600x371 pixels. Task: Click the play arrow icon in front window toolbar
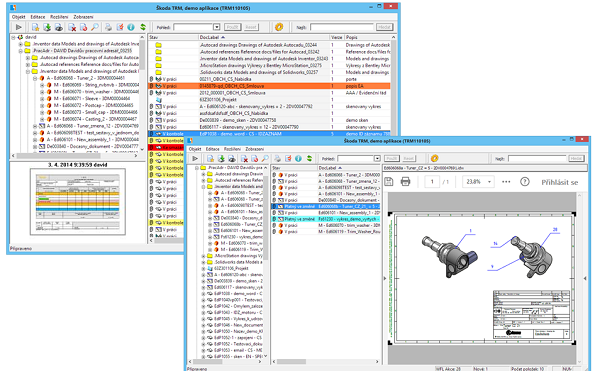pyautogui.click(x=195, y=158)
